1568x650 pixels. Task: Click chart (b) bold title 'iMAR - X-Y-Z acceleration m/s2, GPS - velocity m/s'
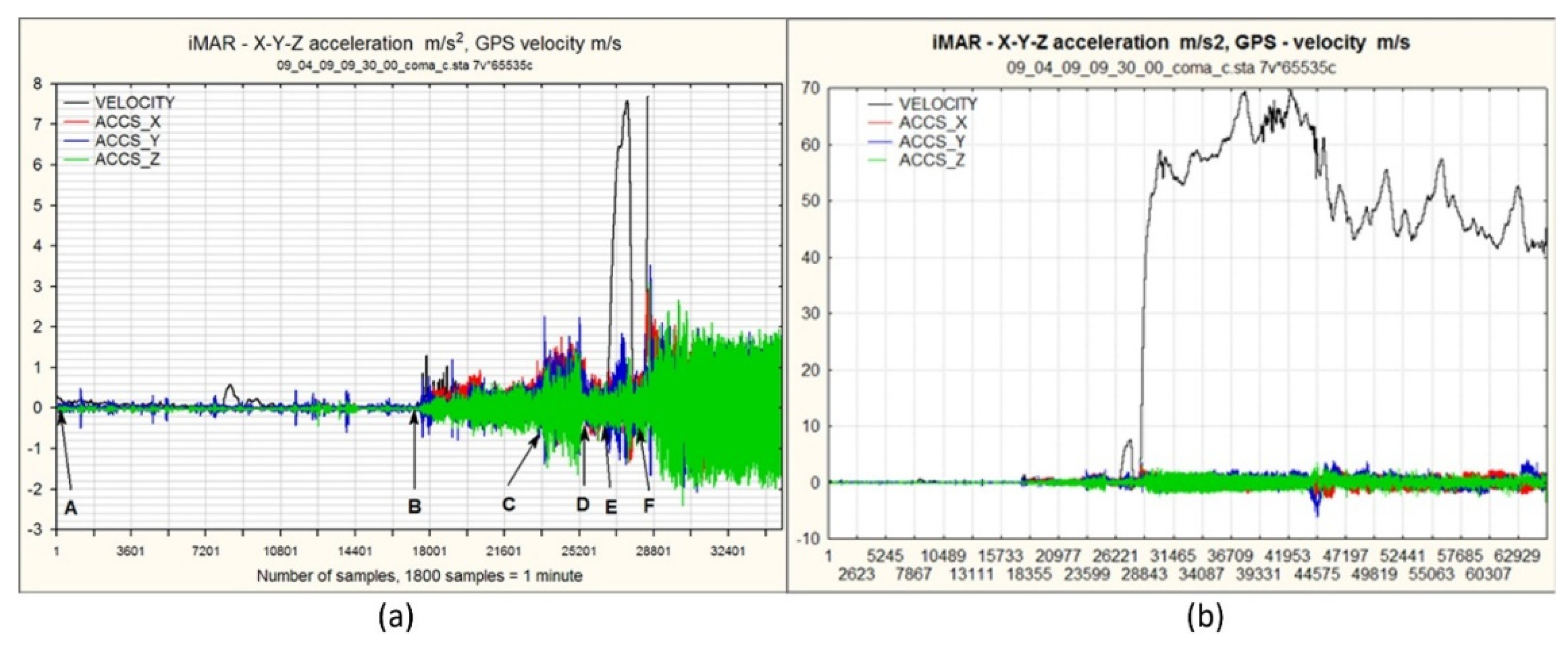click(1171, 42)
